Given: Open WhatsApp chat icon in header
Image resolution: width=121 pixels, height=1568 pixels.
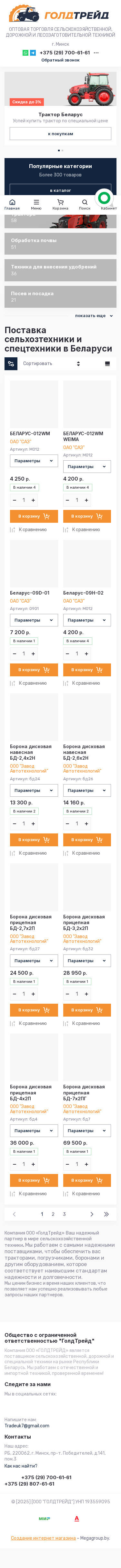Looking at the screenshot, I should (25, 53).
